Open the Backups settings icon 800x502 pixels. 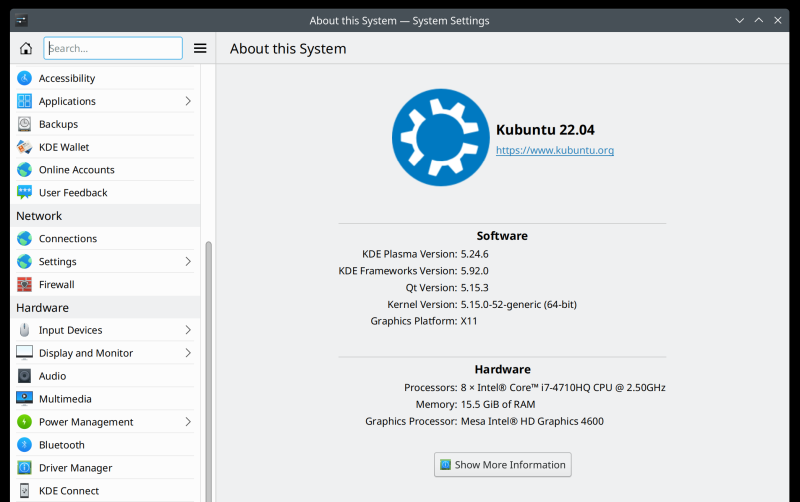(24, 124)
